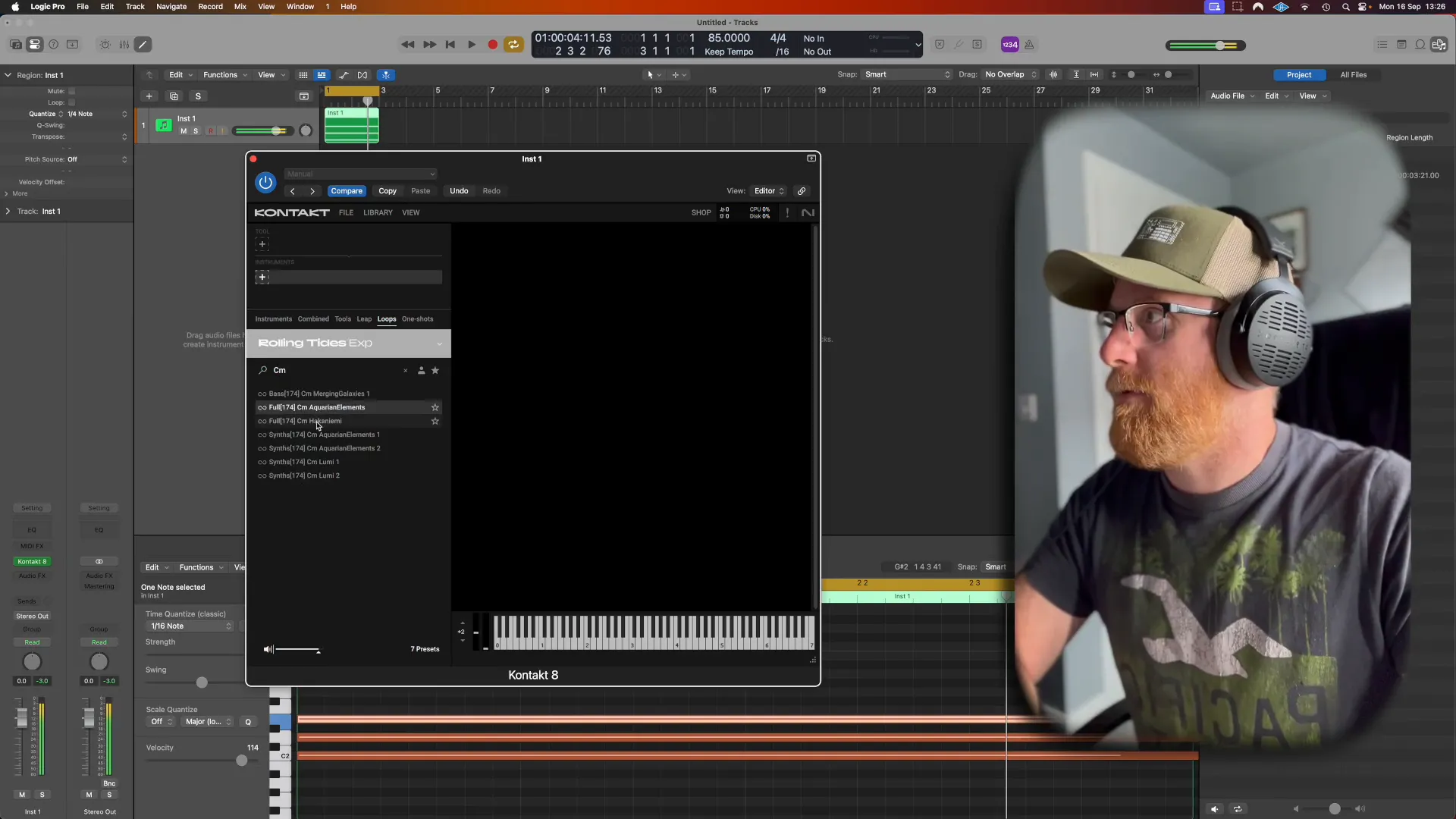Record-enable track Inst 1 with R button
This screenshot has width=1456, height=819.
point(211,131)
